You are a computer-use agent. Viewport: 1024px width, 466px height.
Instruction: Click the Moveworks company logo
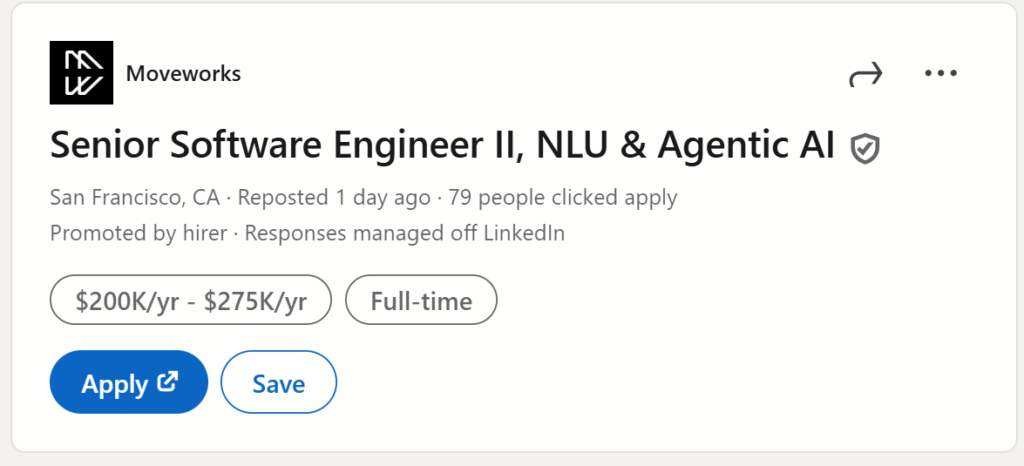click(x=81, y=73)
